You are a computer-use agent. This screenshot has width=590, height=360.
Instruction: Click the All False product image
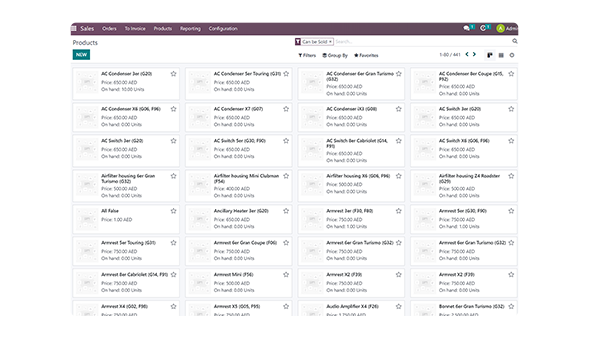click(87, 219)
